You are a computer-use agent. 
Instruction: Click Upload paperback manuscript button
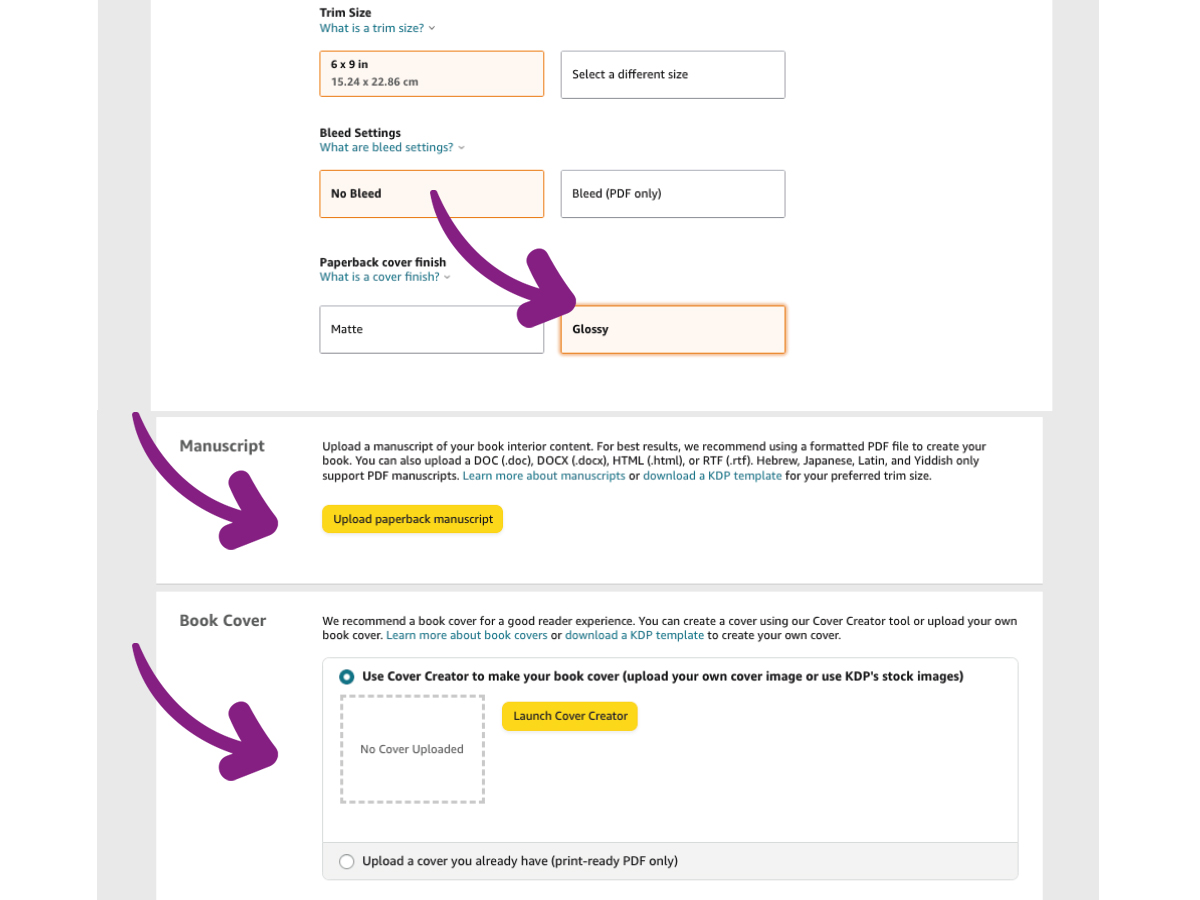pyautogui.click(x=412, y=519)
